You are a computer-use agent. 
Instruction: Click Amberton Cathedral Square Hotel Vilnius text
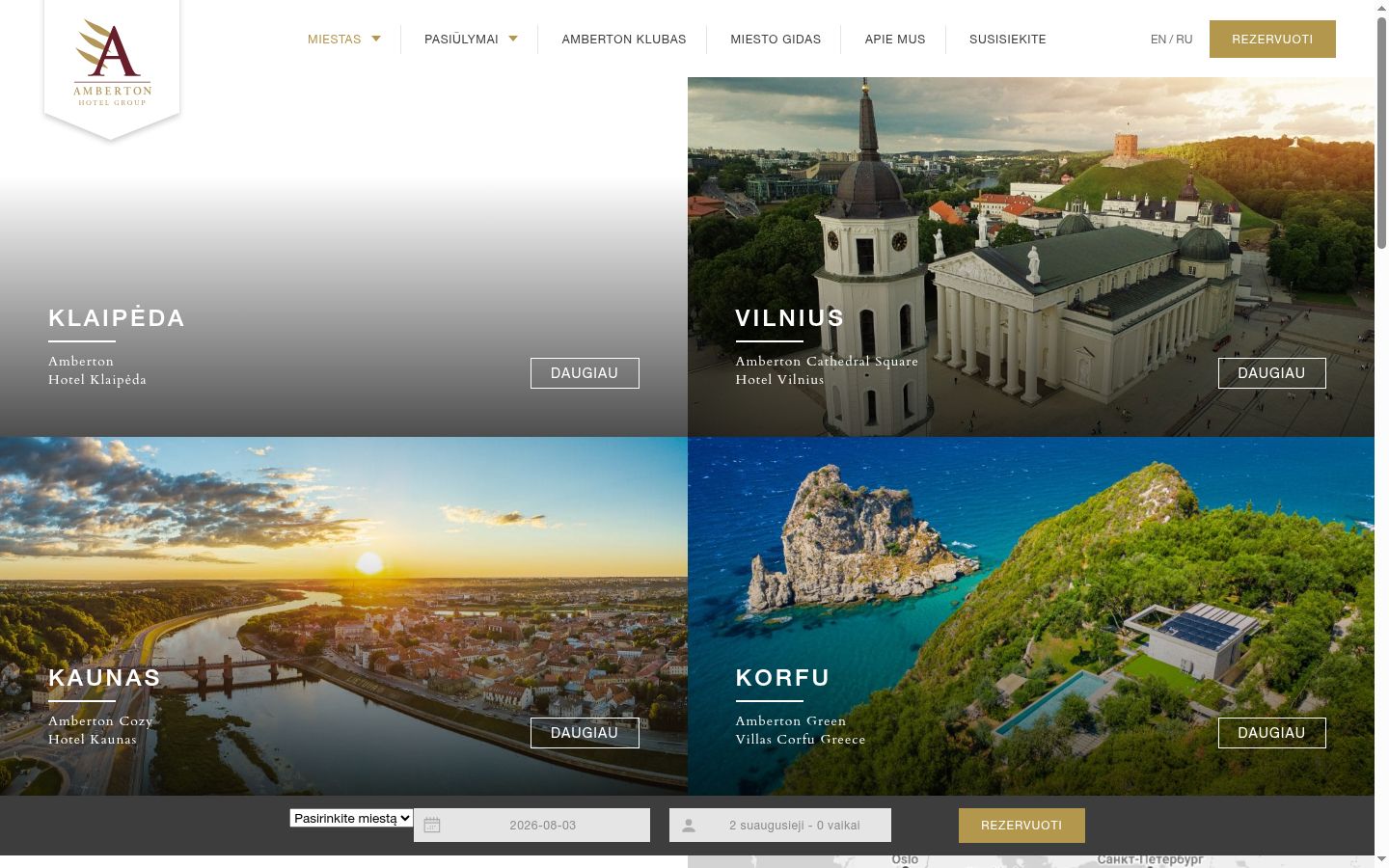(827, 370)
